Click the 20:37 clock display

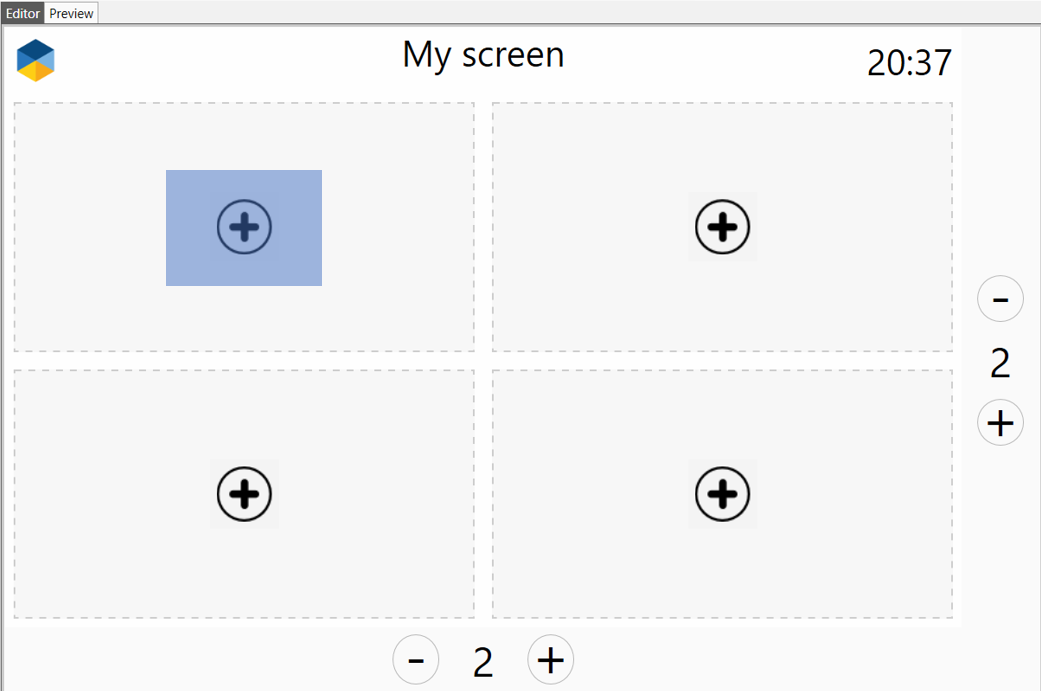[909, 63]
